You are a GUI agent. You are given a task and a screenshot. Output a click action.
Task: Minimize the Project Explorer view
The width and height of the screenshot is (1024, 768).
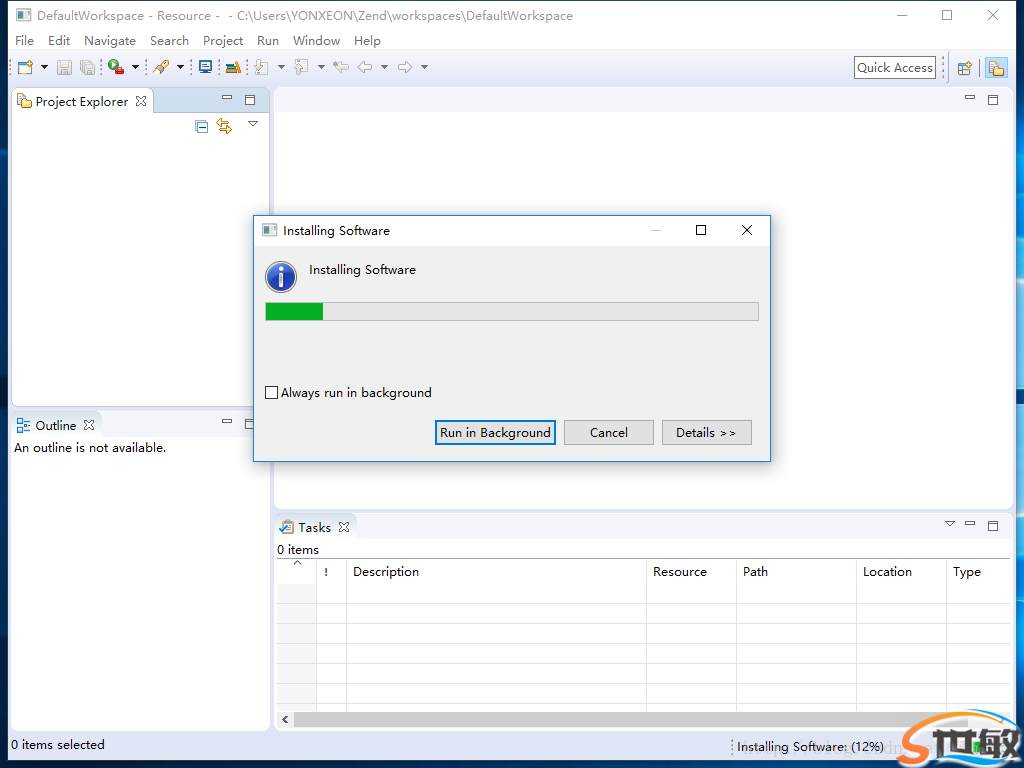(227, 98)
